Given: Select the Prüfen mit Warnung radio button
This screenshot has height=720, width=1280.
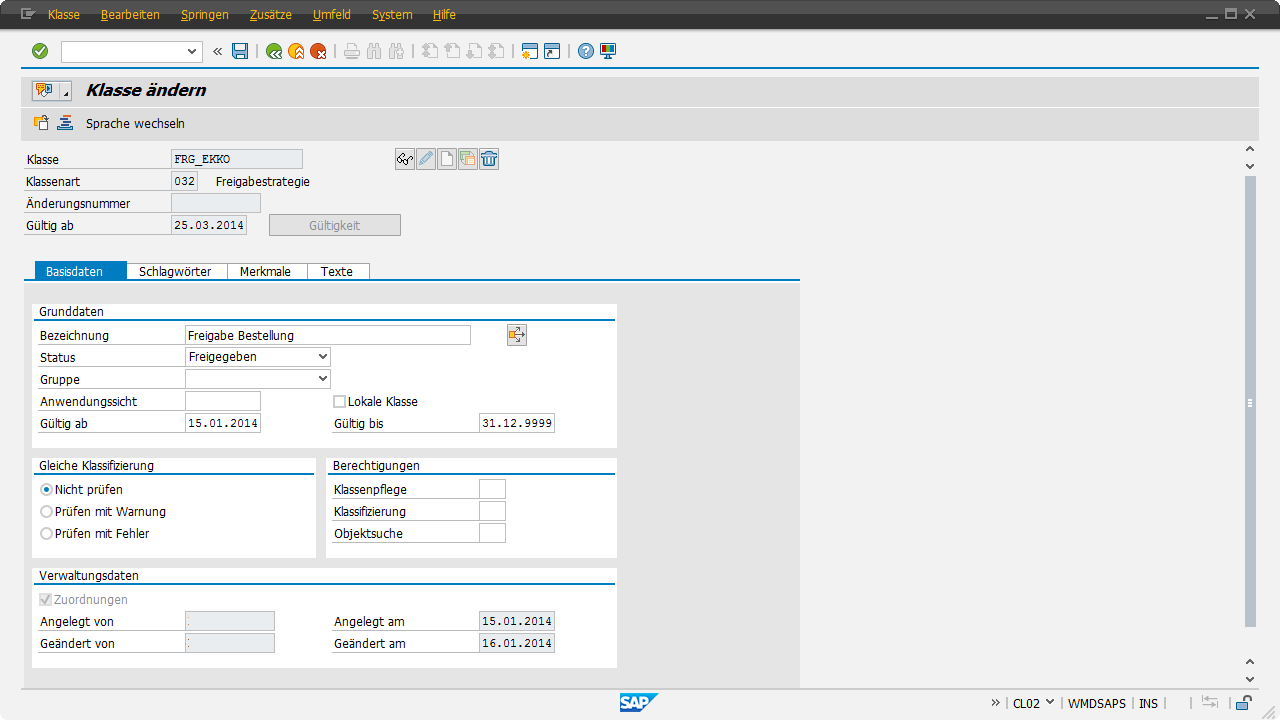Looking at the screenshot, I should pos(46,512).
